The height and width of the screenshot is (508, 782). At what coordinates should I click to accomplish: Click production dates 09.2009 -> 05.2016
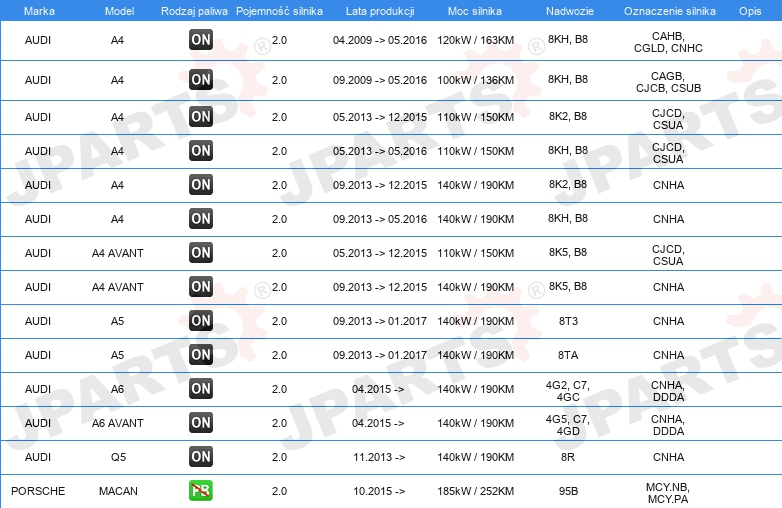(x=380, y=80)
